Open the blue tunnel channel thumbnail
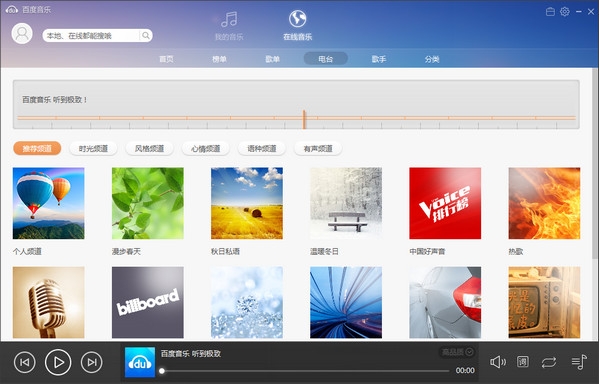 coord(346,302)
